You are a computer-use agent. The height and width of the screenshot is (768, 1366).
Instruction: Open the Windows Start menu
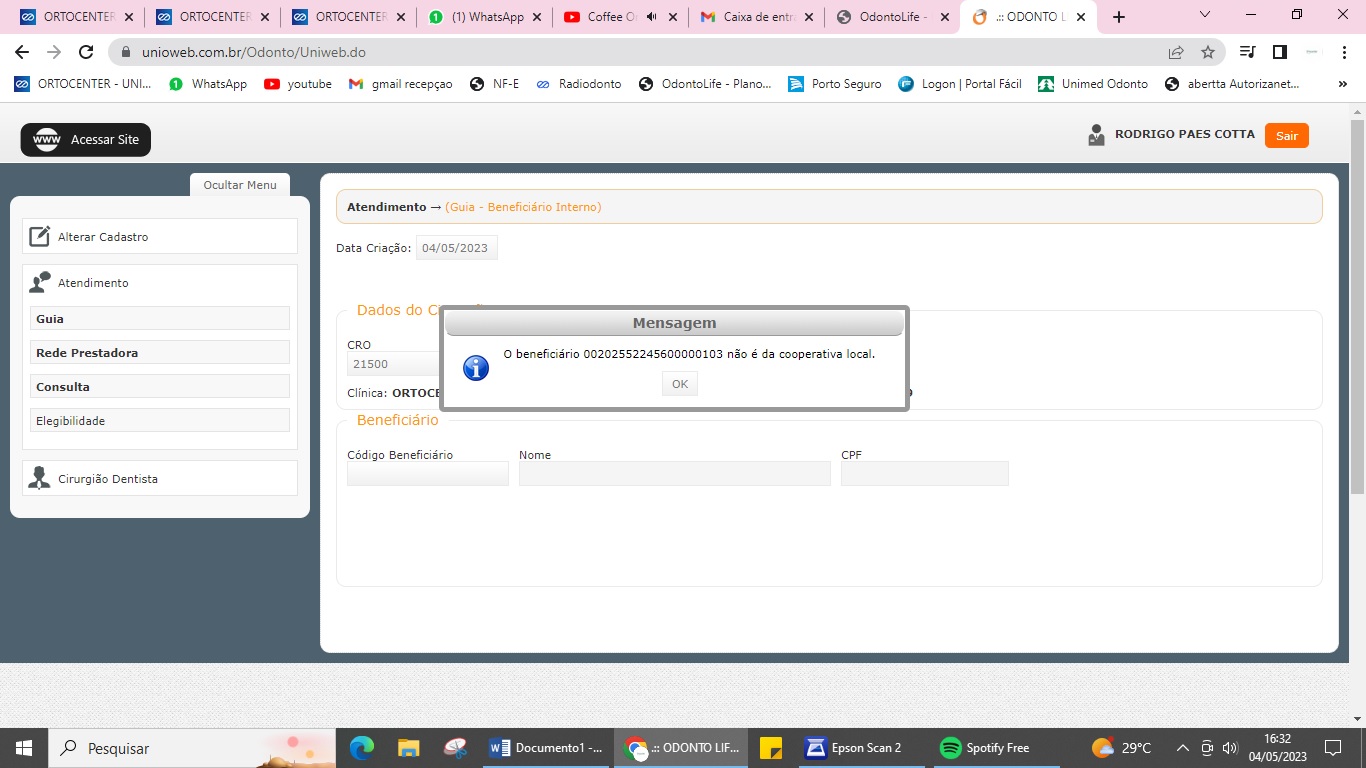[23, 748]
